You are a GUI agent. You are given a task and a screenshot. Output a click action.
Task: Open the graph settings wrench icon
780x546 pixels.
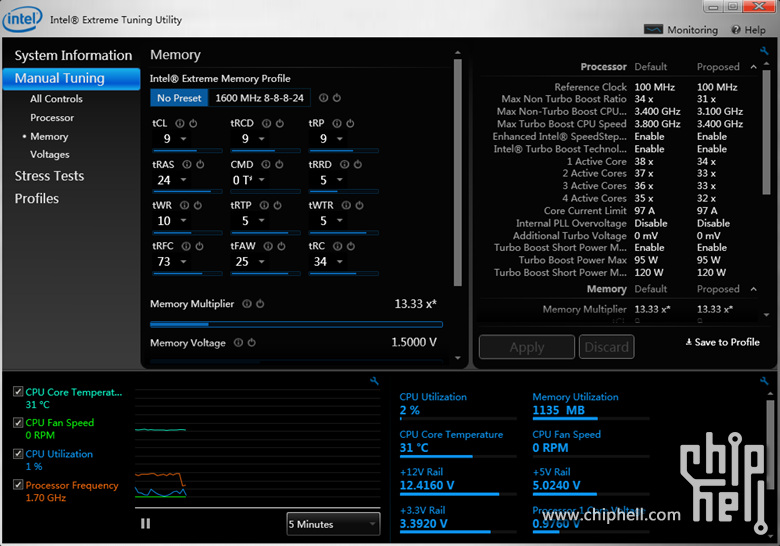375,381
